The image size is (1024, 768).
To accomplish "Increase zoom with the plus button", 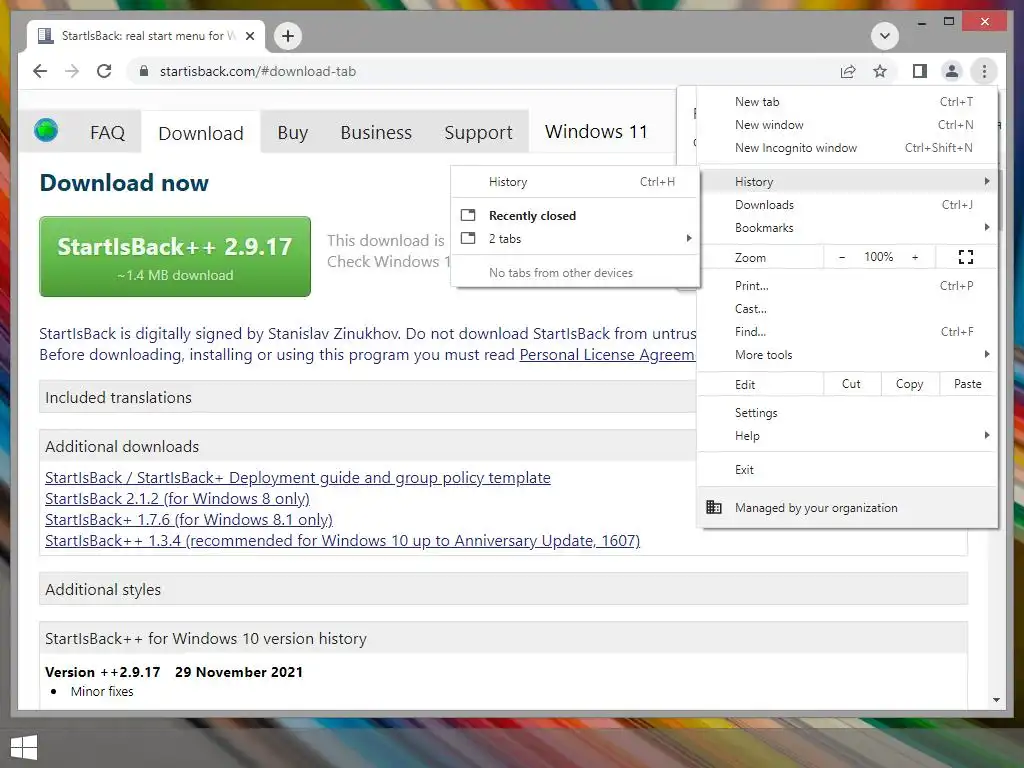I will pyautogui.click(x=915, y=257).
